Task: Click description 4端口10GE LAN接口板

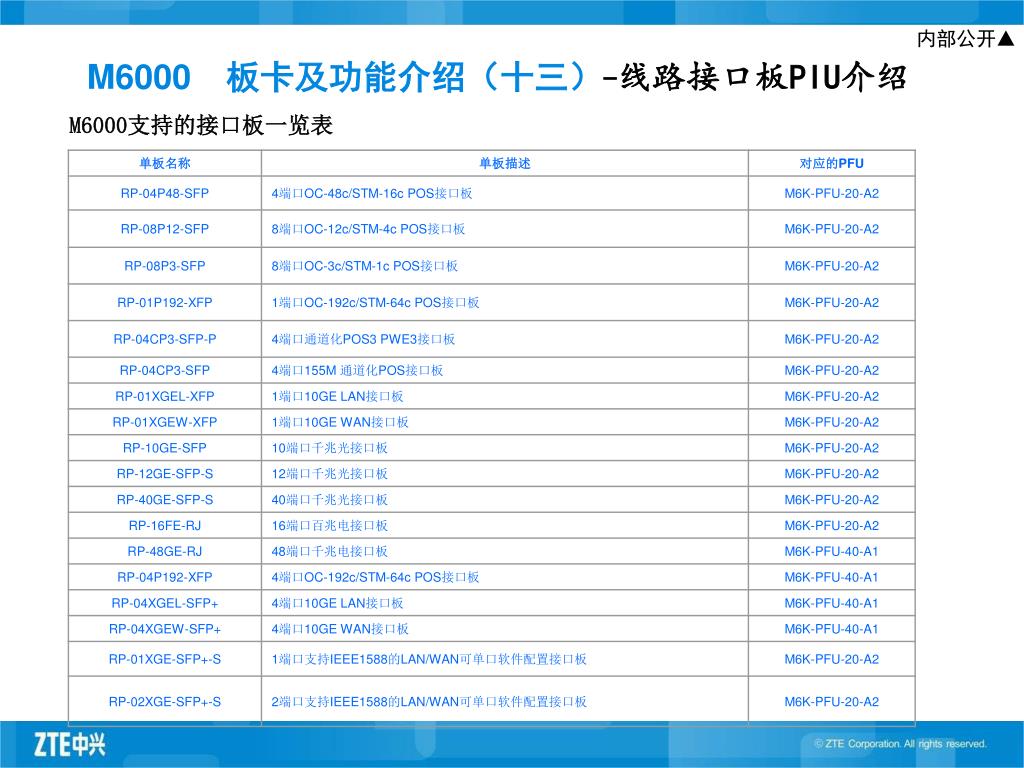Action: (338, 603)
